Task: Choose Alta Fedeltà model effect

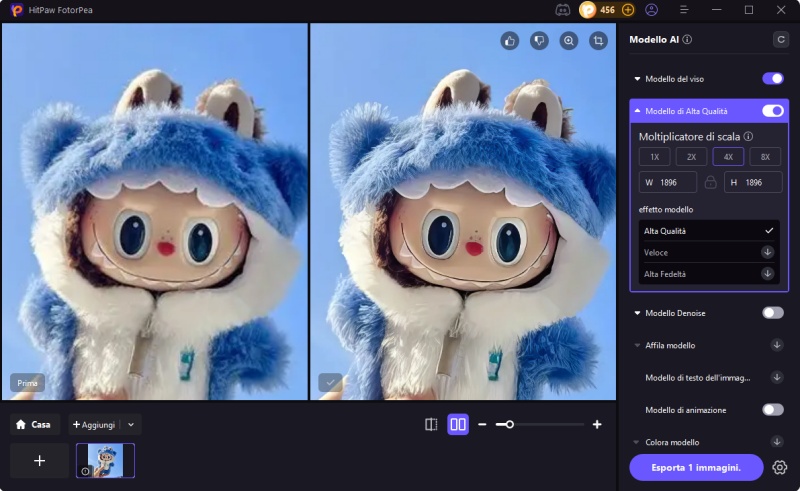Action: point(709,274)
